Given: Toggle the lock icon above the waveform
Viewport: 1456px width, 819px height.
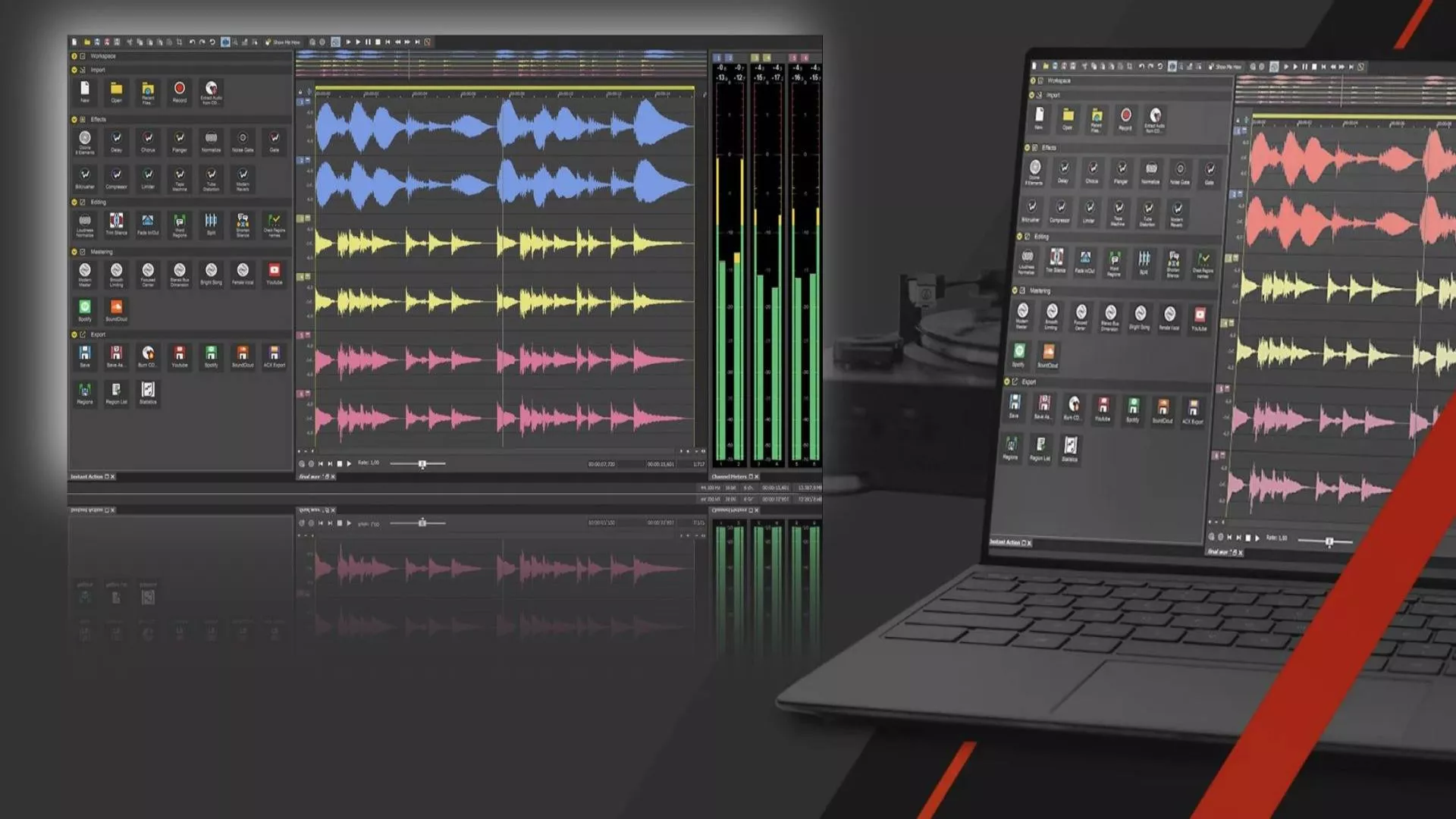Looking at the screenshot, I should point(300,92).
